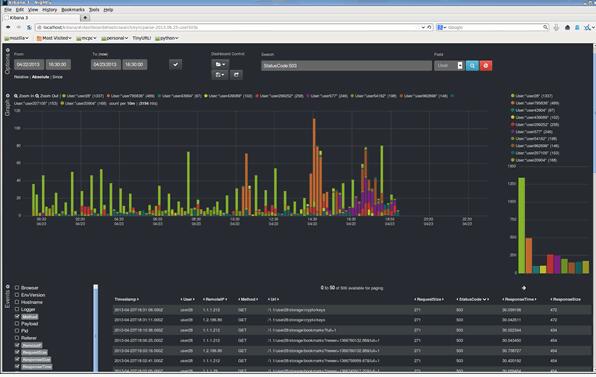The width and height of the screenshot is (596, 377).
Task: Apply the time range with the checkmark button
Action: click(x=175, y=65)
